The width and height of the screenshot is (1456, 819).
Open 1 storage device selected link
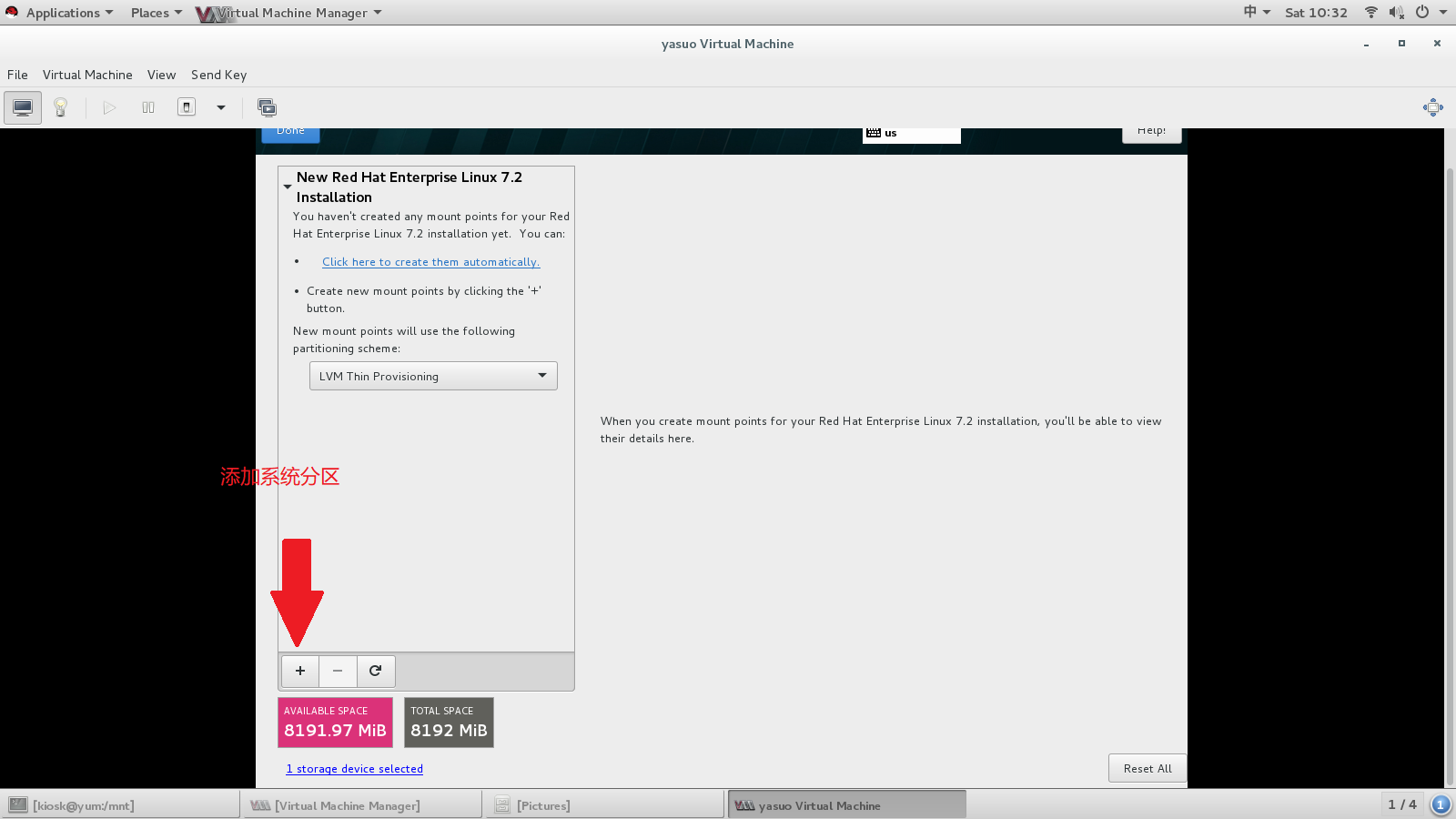click(355, 769)
